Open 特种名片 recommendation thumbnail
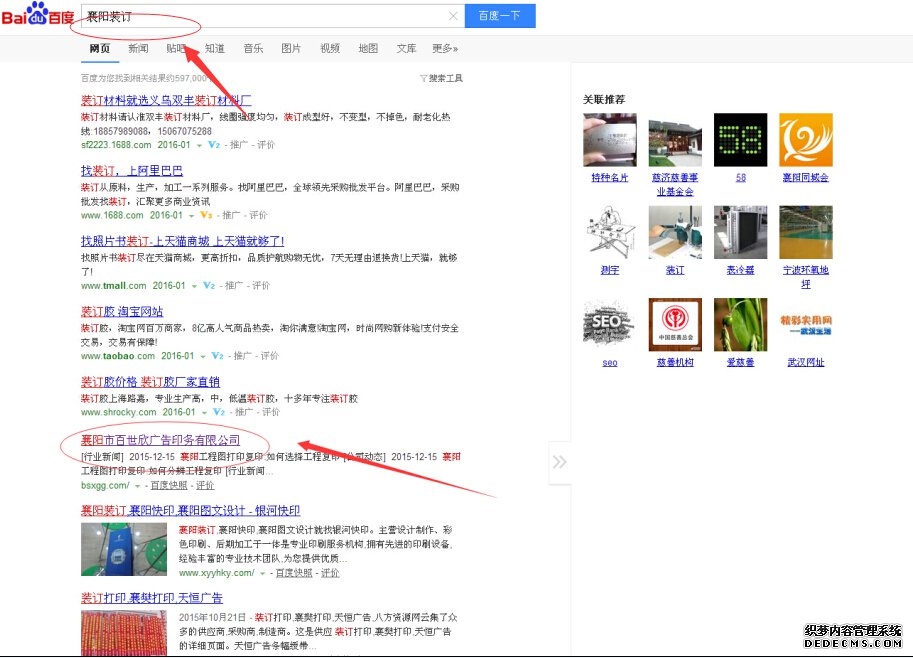Viewport: 913px width, 658px height. pyautogui.click(x=610, y=140)
